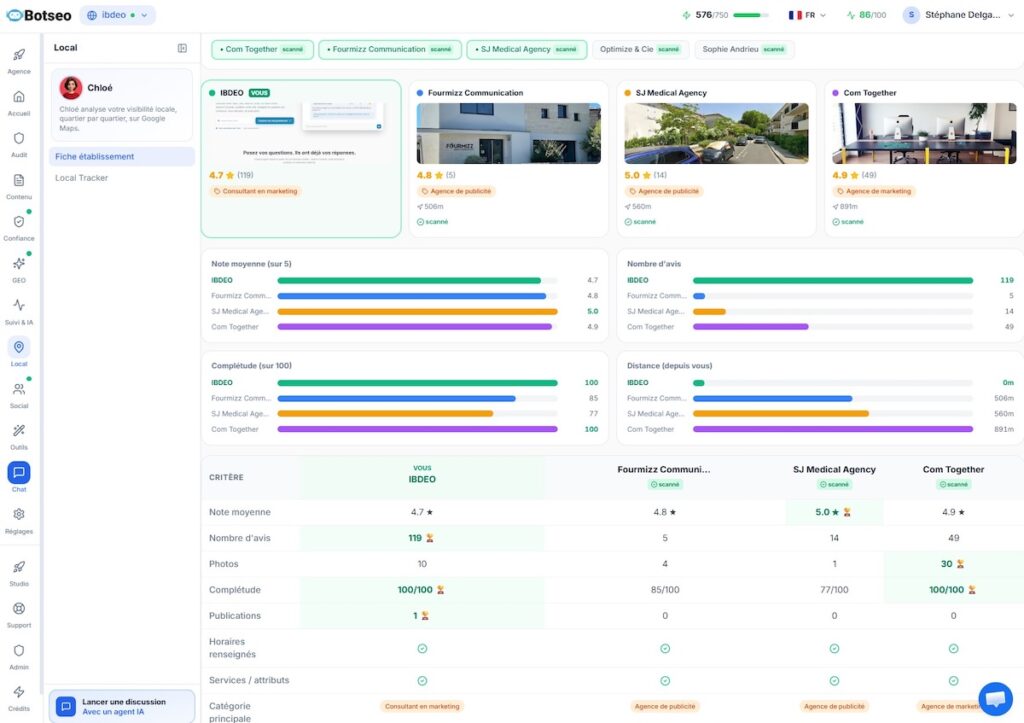Go to Accueil home icon
Image resolution: width=1024 pixels, height=723 pixels.
(19, 97)
